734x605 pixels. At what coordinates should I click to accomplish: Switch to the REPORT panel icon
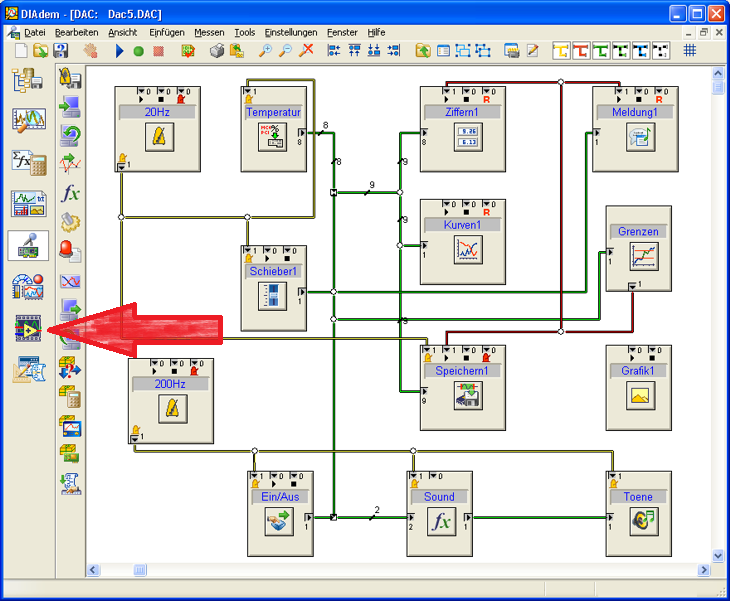[28, 203]
